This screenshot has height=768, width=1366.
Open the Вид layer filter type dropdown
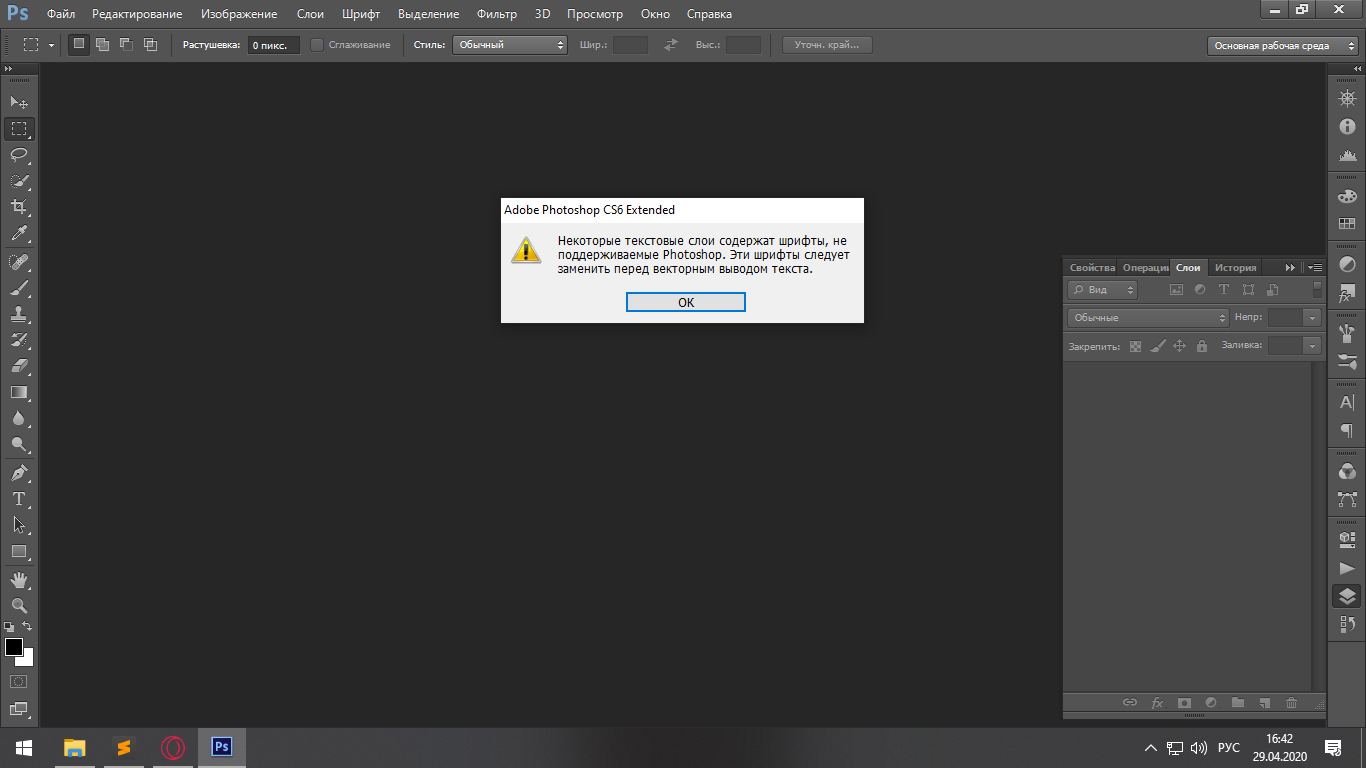click(1103, 290)
